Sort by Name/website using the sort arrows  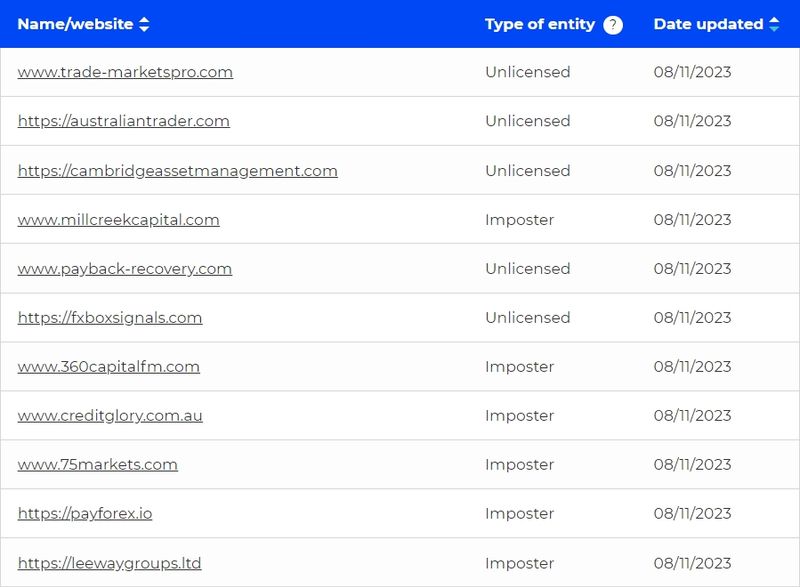coord(144,24)
